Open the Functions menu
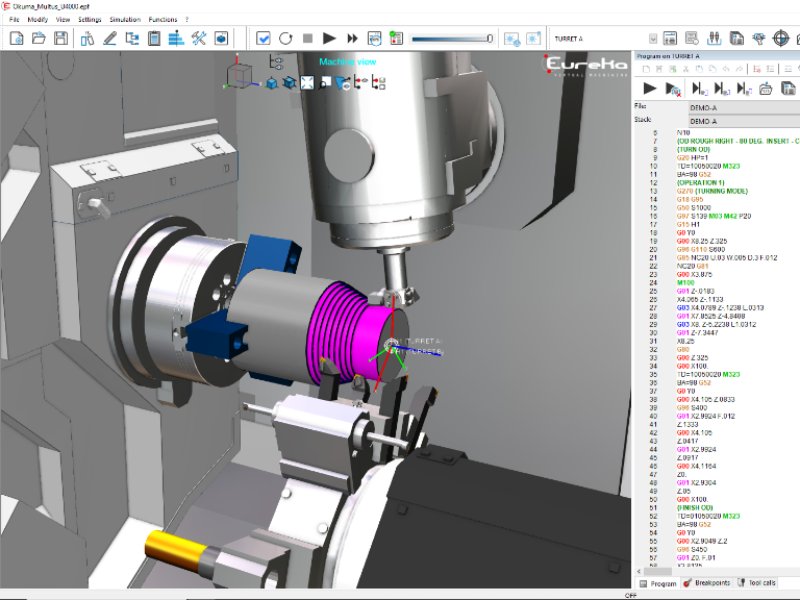This screenshot has height=600, width=800. (x=163, y=19)
